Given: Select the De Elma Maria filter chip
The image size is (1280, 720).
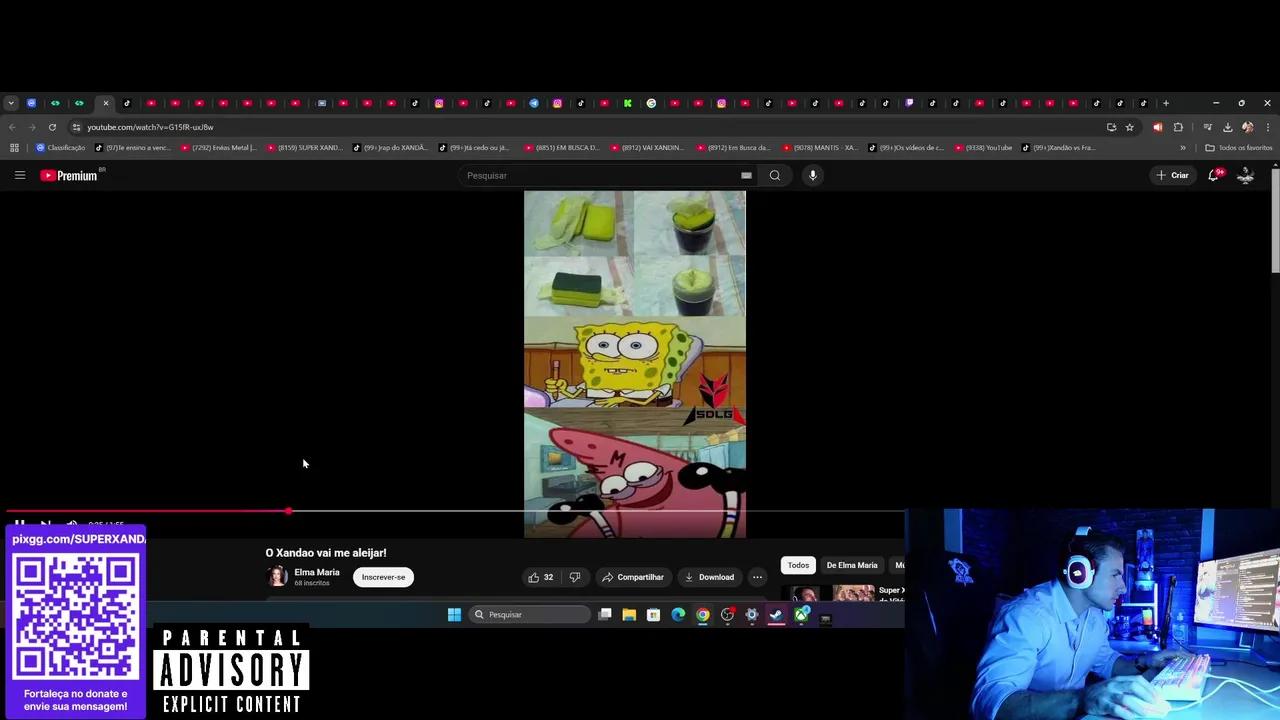Looking at the screenshot, I should (x=852, y=565).
